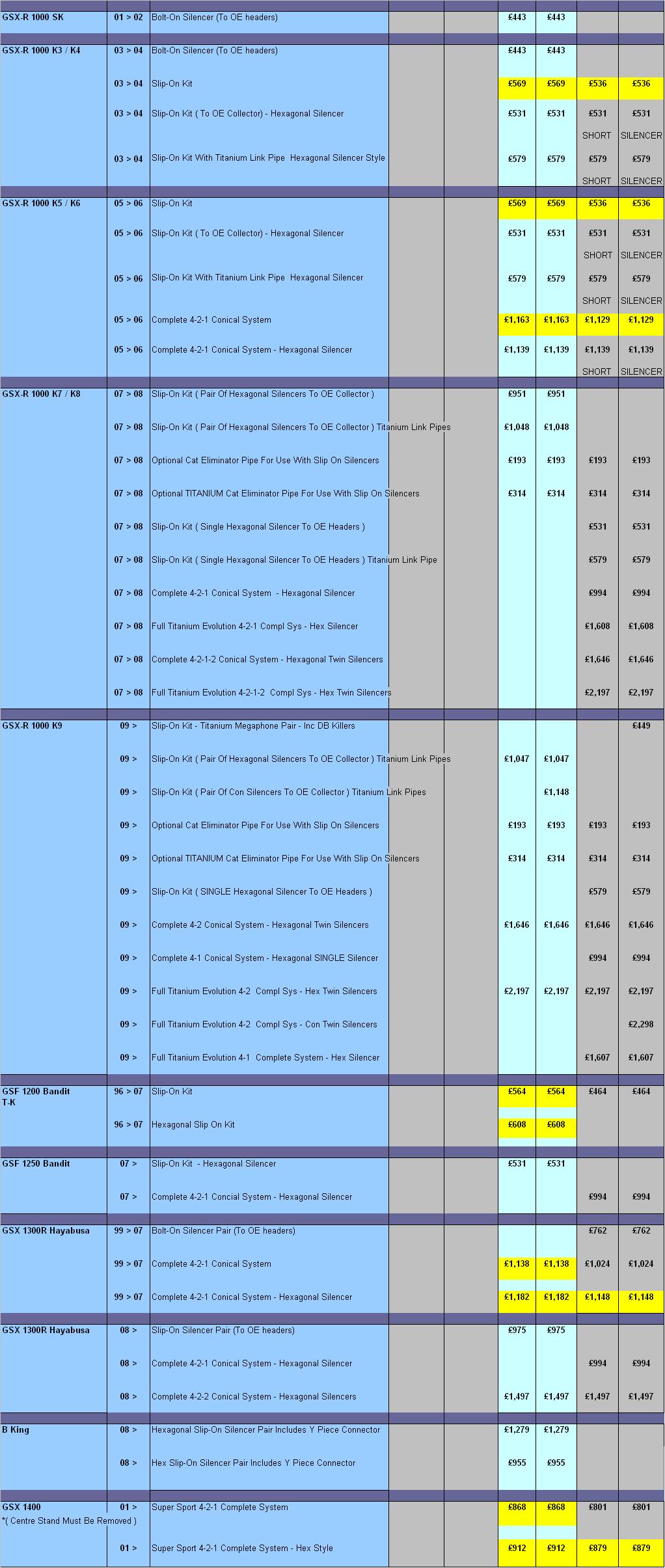Image resolution: width=665 pixels, height=1568 pixels.
Task: Select 'Hex Slip-On Silencer Pair Includes Y Piece Connector'
Action: [x=254, y=1463]
